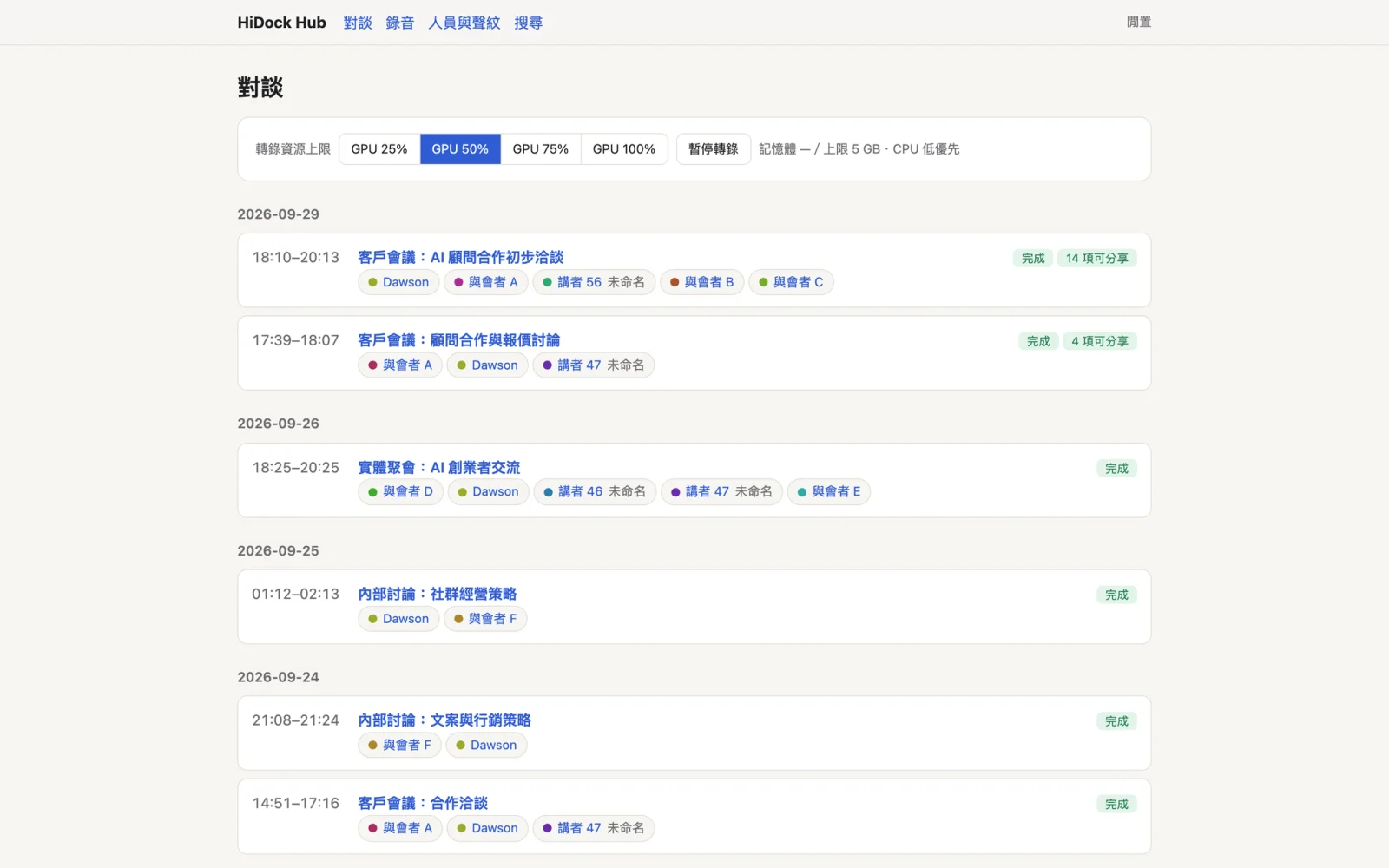Open 客戶會議:顧問合作與報價討論 conversation
This screenshot has height=868, width=1389.
tap(459, 340)
